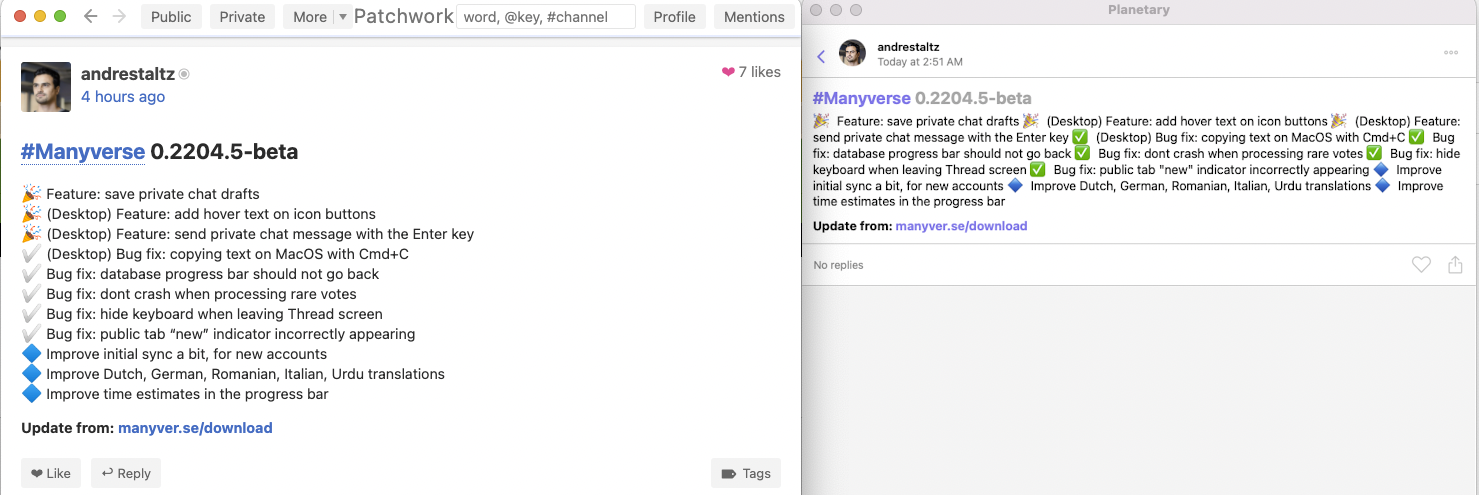Select 'Improve time estimates in the progress bar' in Patchwork
The image size is (1479, 495).
(187, 394)
